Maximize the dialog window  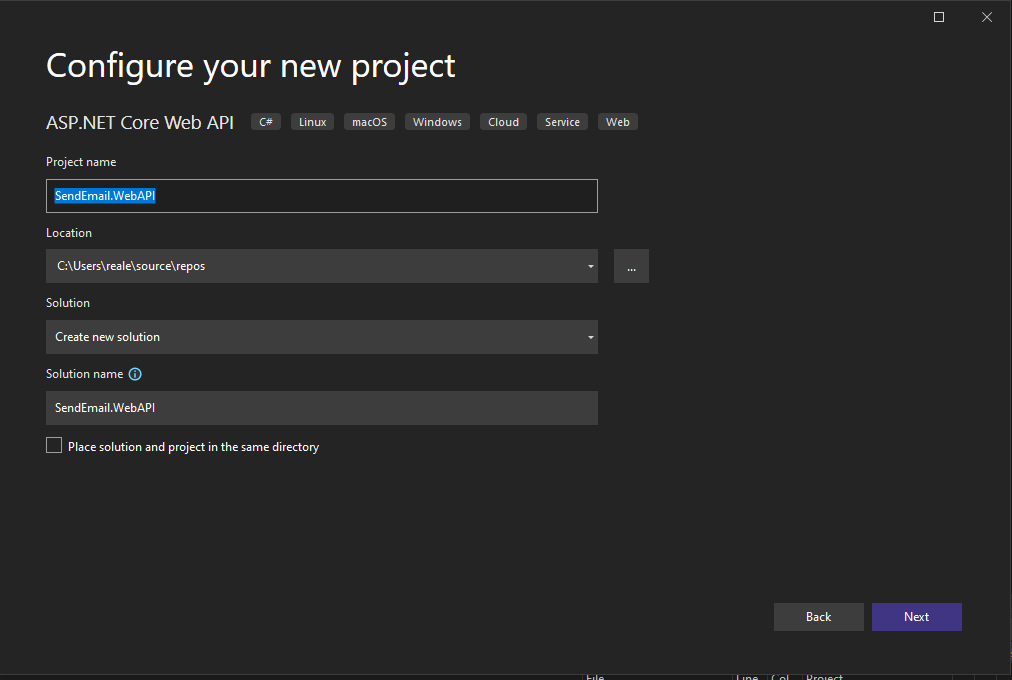(x=938, y=17)
